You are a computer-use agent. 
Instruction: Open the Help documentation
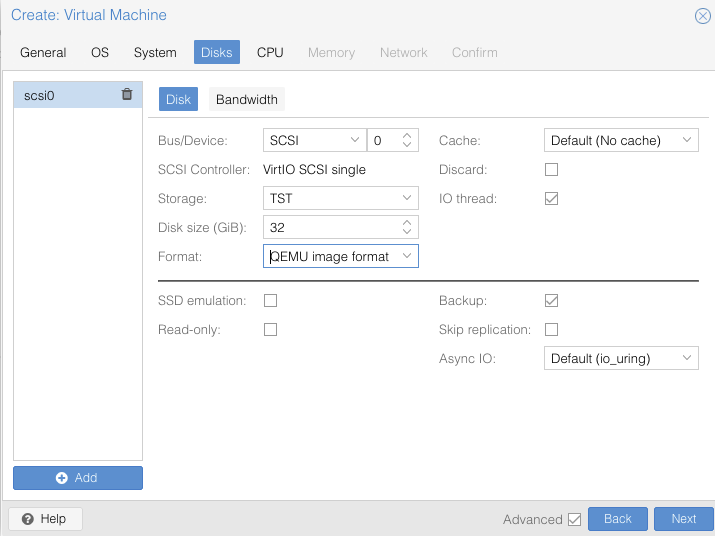pyautogui.click(x=45, y=519)
